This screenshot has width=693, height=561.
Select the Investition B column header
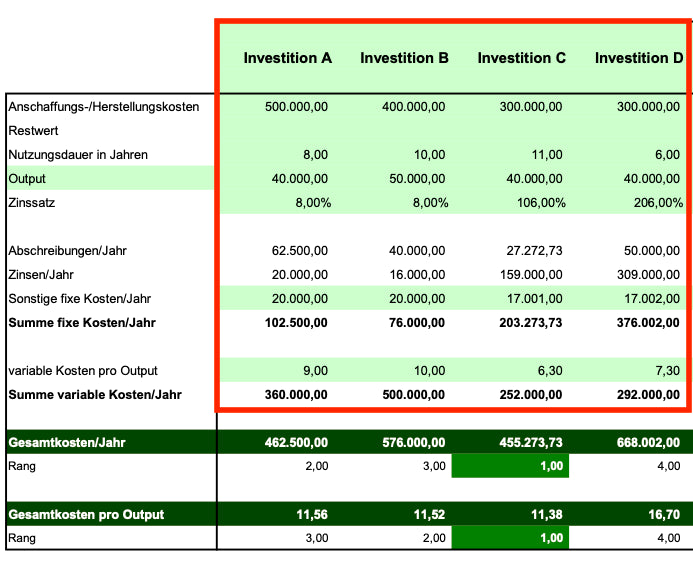pos(404,58)
